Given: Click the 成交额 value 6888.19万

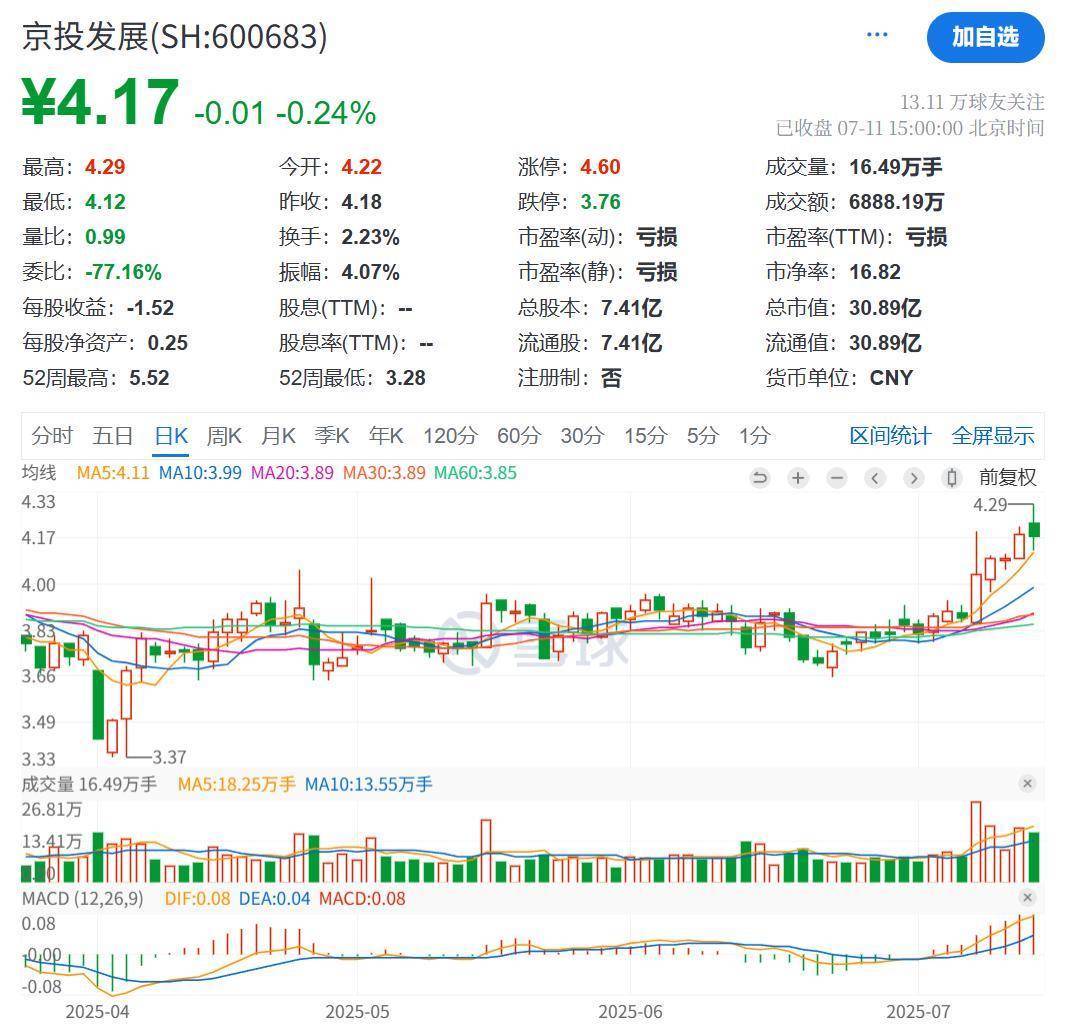Looking at the screenshot, I should tap(897, 201).
